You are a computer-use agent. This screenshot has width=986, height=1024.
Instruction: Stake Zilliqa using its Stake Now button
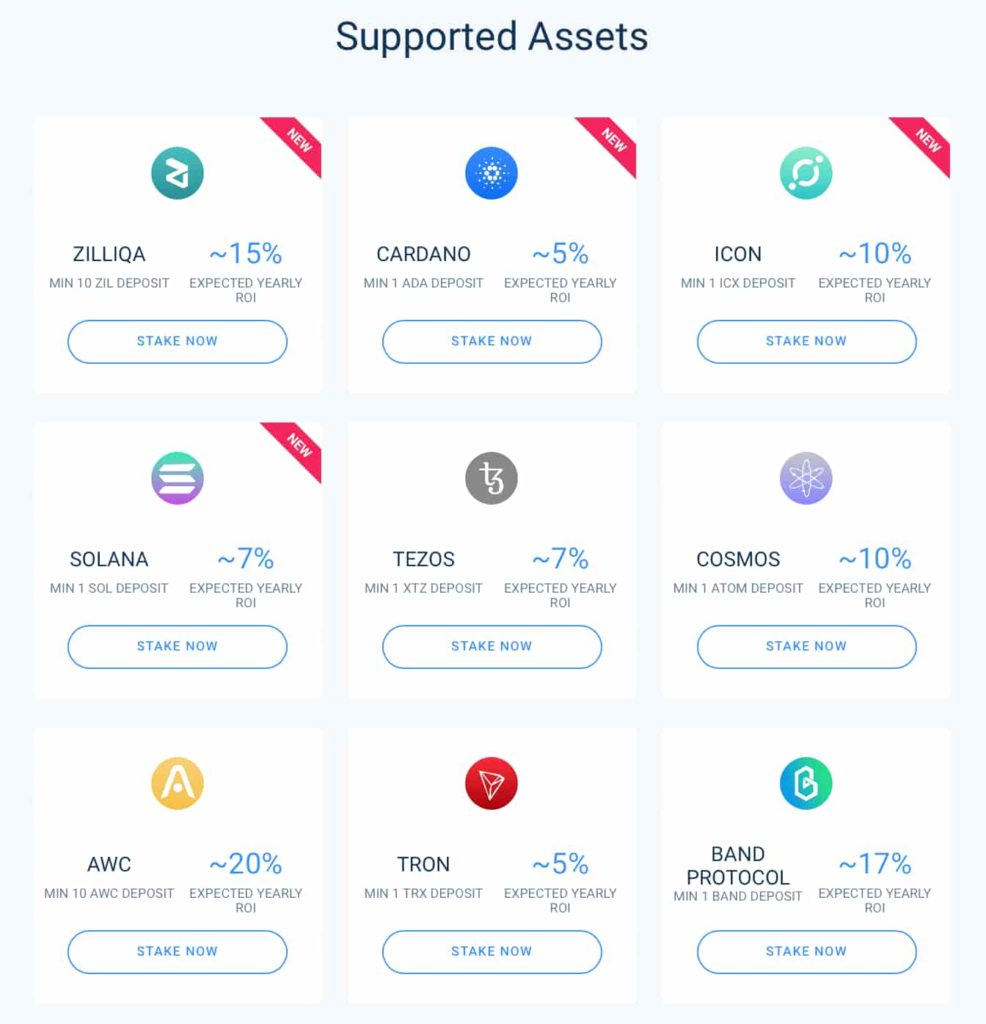[177, 341]
